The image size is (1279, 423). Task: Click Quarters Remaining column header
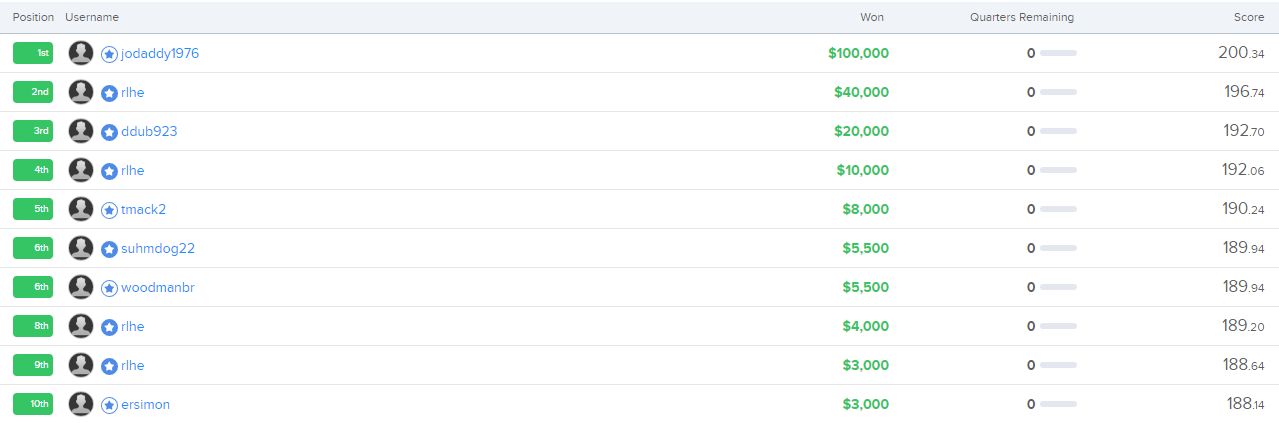[x=1022, y=17]
